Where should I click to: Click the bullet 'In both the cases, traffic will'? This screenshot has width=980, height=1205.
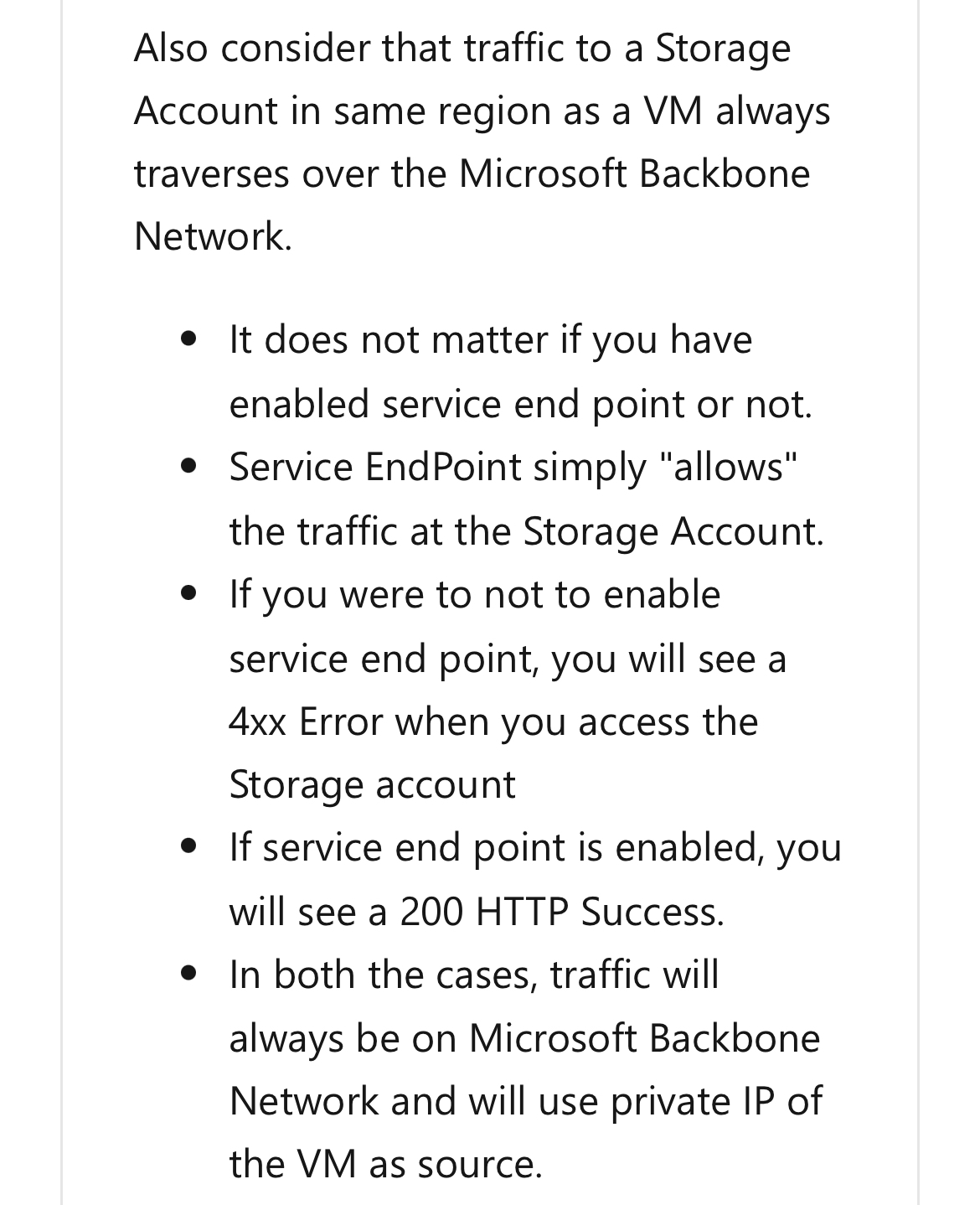pyautogui.click(x=526, y=1069)
